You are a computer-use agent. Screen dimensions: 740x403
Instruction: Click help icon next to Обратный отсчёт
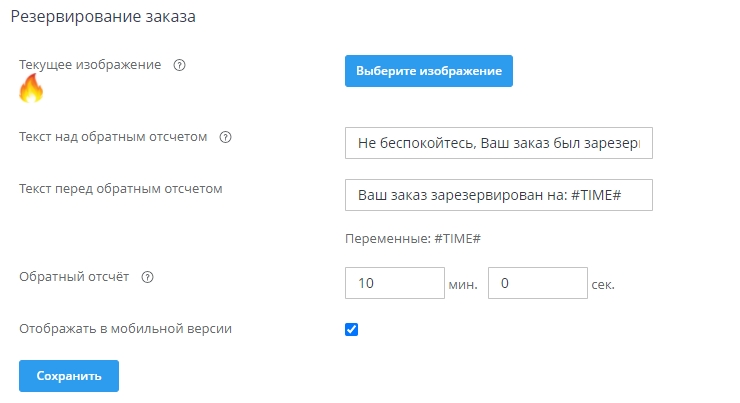coord(148,278)
